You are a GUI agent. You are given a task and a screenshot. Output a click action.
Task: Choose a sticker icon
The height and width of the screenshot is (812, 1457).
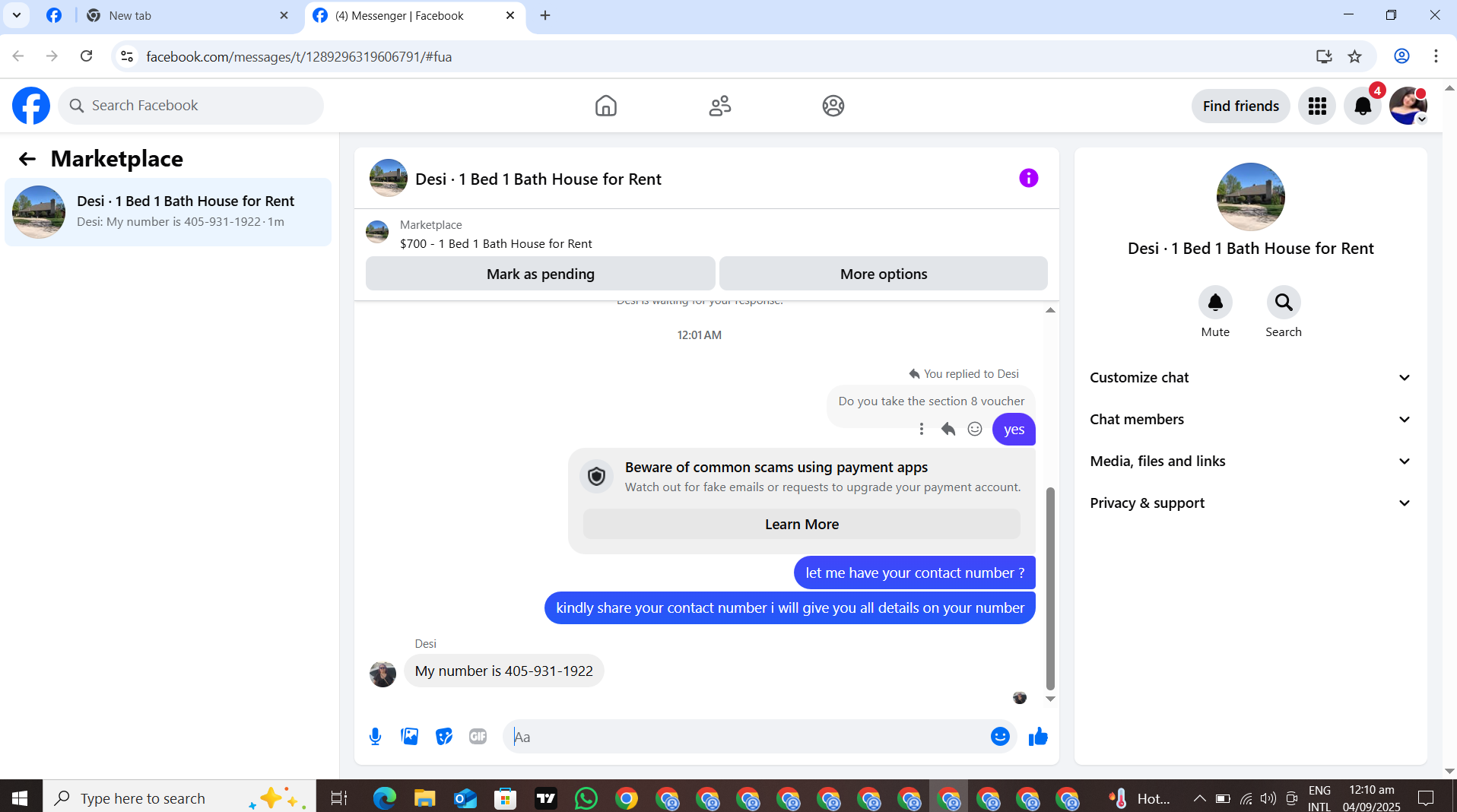pos(444,737)
